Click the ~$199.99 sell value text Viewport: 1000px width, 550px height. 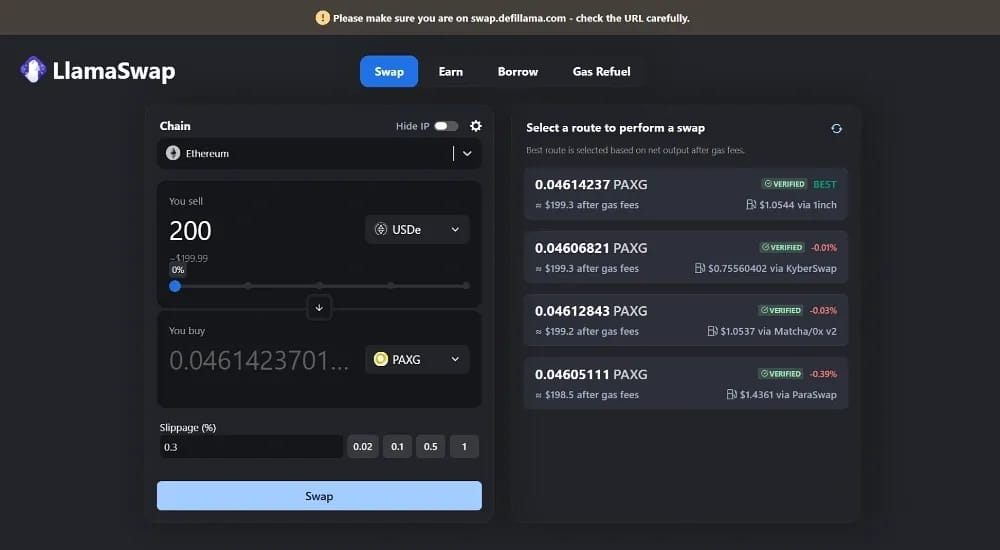point(189,258)
